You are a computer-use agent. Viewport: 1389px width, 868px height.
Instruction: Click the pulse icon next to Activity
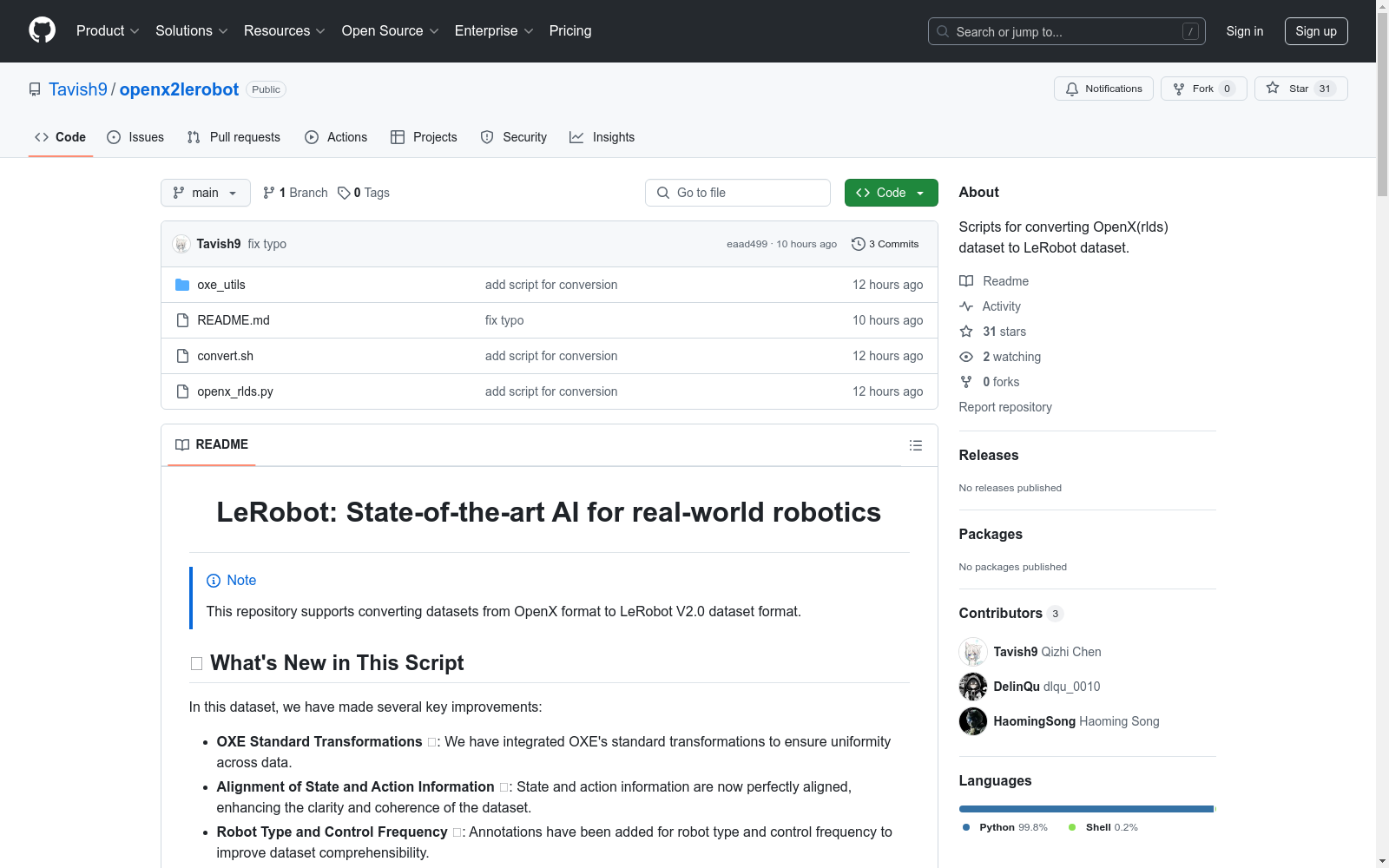coord(966,306)
